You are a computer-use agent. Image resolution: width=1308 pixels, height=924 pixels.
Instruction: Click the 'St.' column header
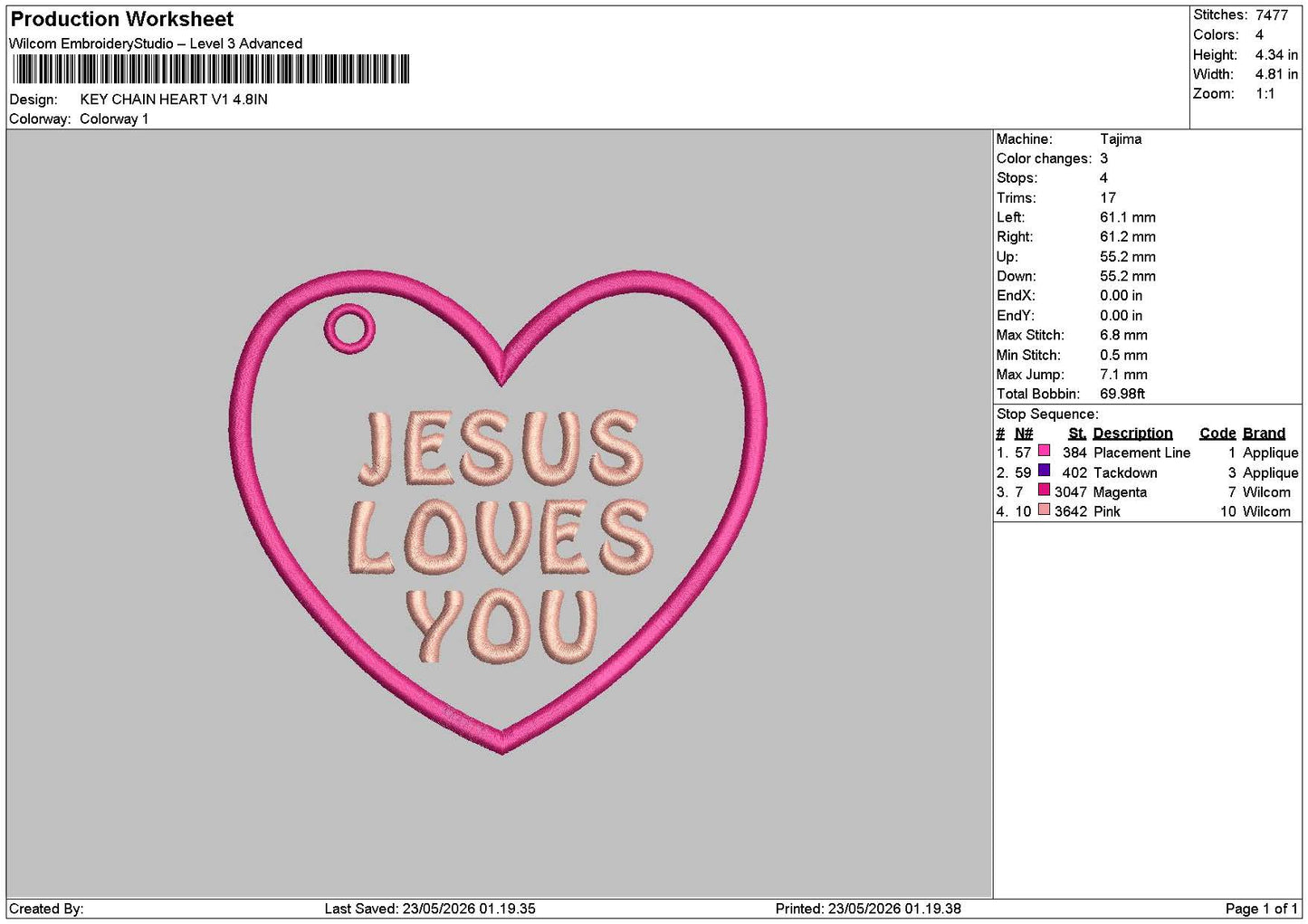1077,433
